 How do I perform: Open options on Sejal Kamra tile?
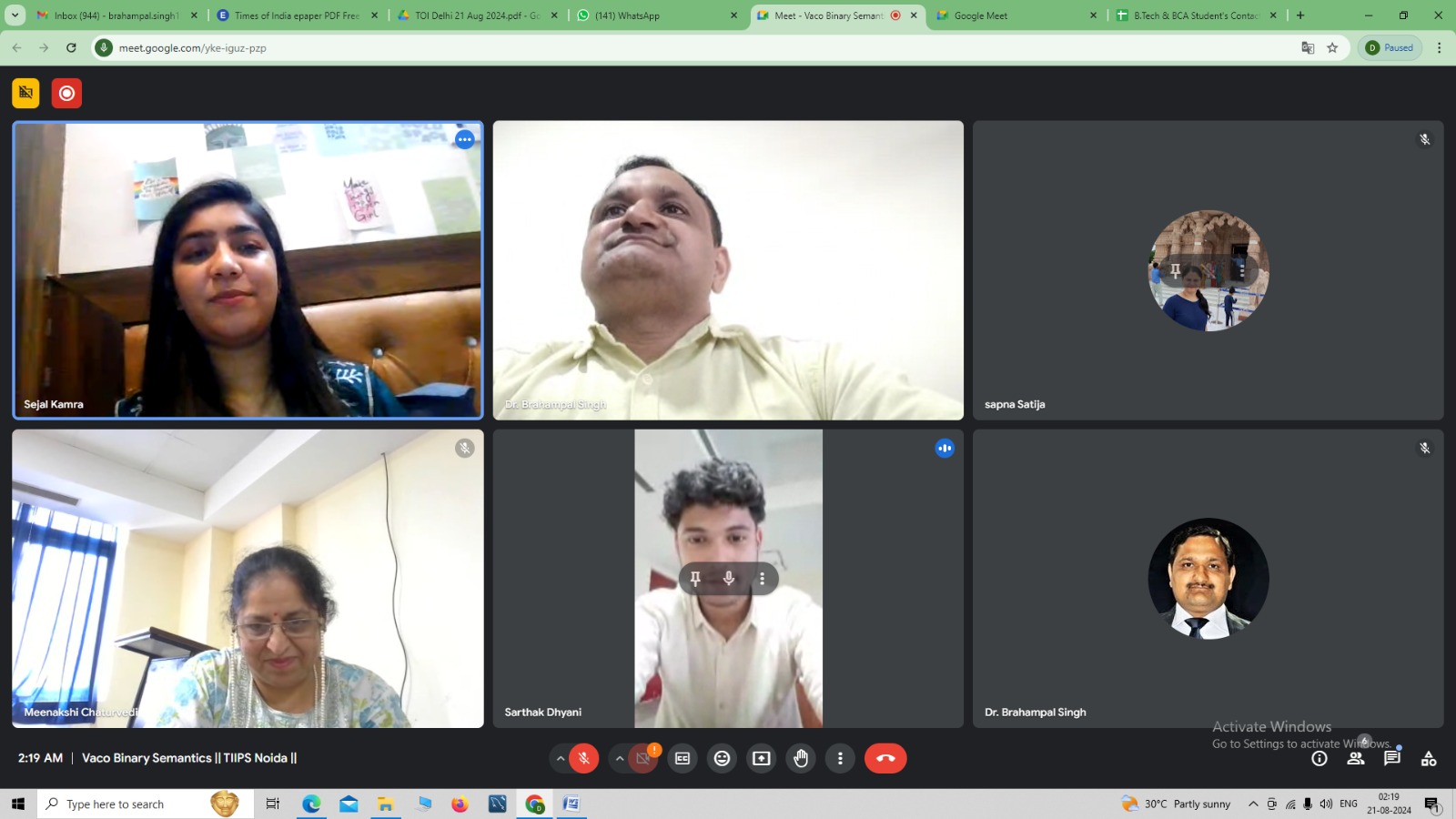(x=465, y=139)
